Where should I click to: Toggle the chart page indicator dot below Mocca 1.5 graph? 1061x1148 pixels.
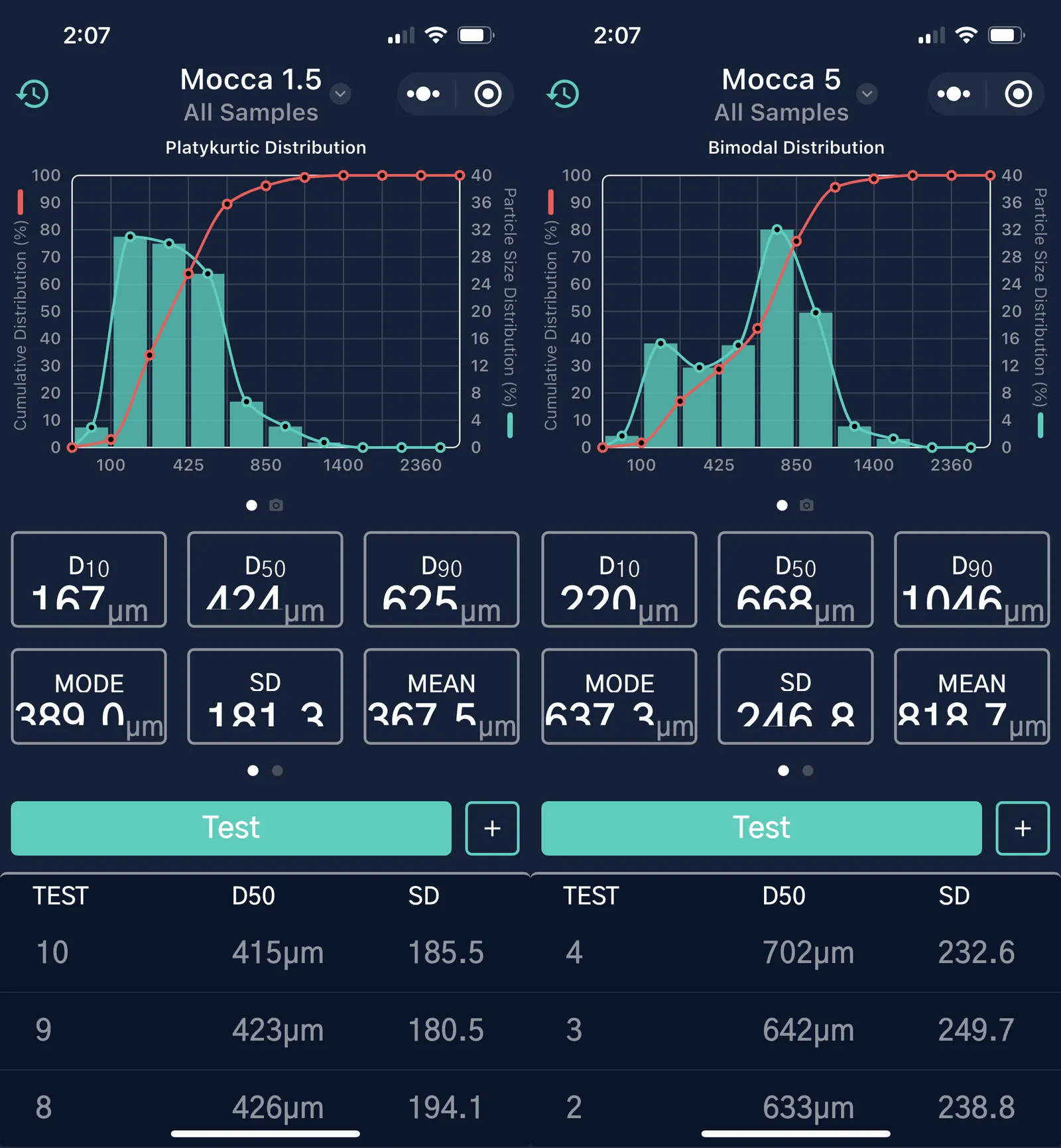tap(252, 505)
